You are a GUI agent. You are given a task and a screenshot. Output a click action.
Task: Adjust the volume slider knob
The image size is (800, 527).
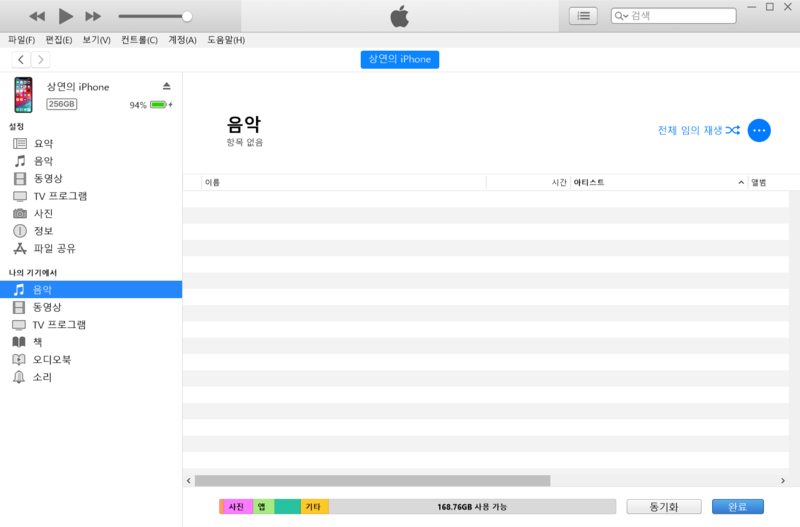click(187, 16)
